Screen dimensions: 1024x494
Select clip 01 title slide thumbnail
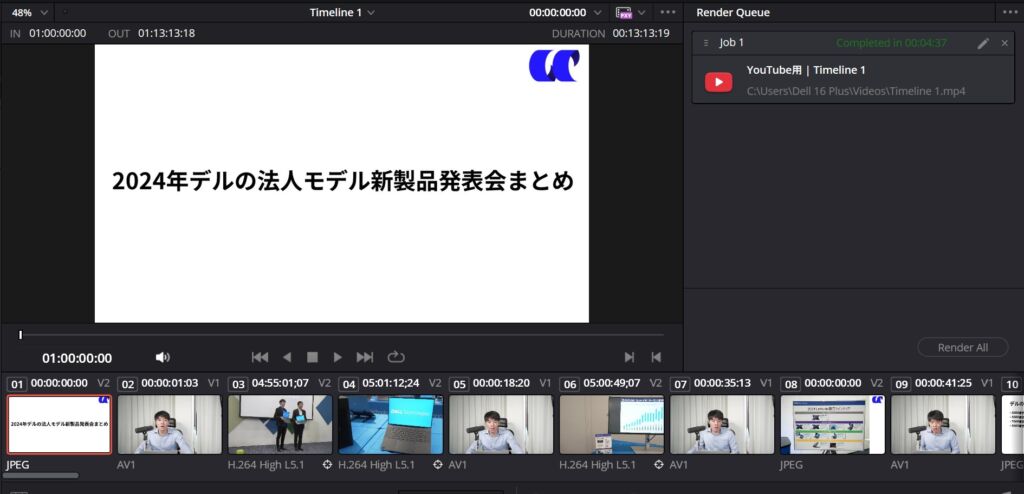click(x=59, y=425)
